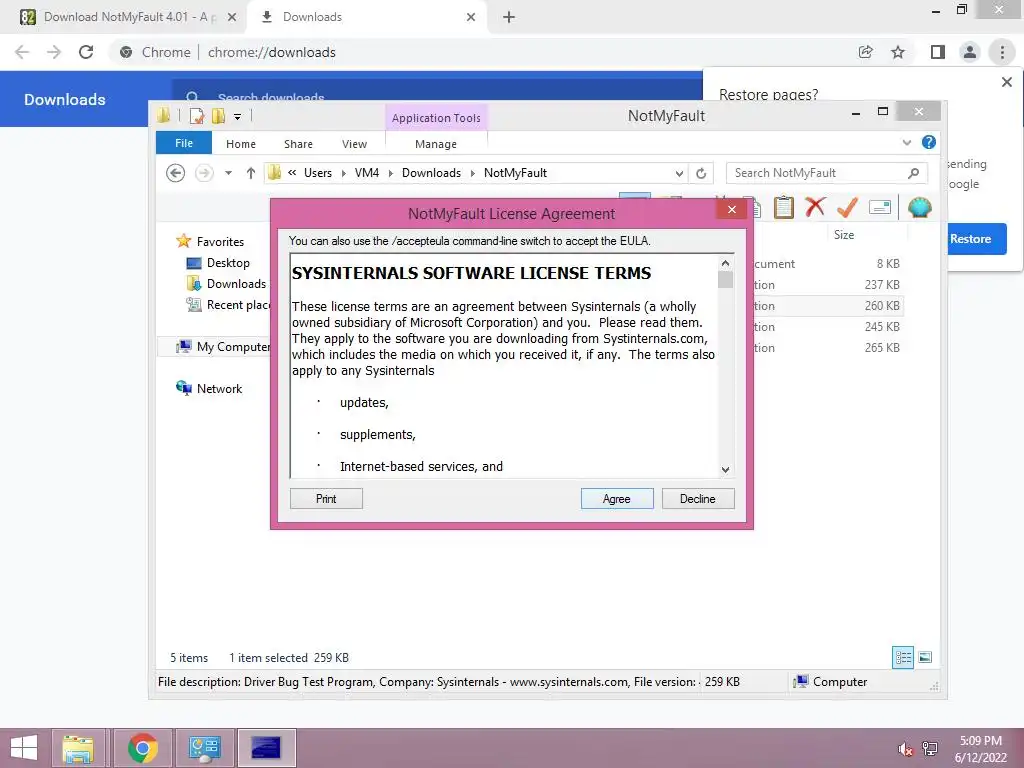
Task: Click the Print button in license dialog
Action: (x=326, y=499)
